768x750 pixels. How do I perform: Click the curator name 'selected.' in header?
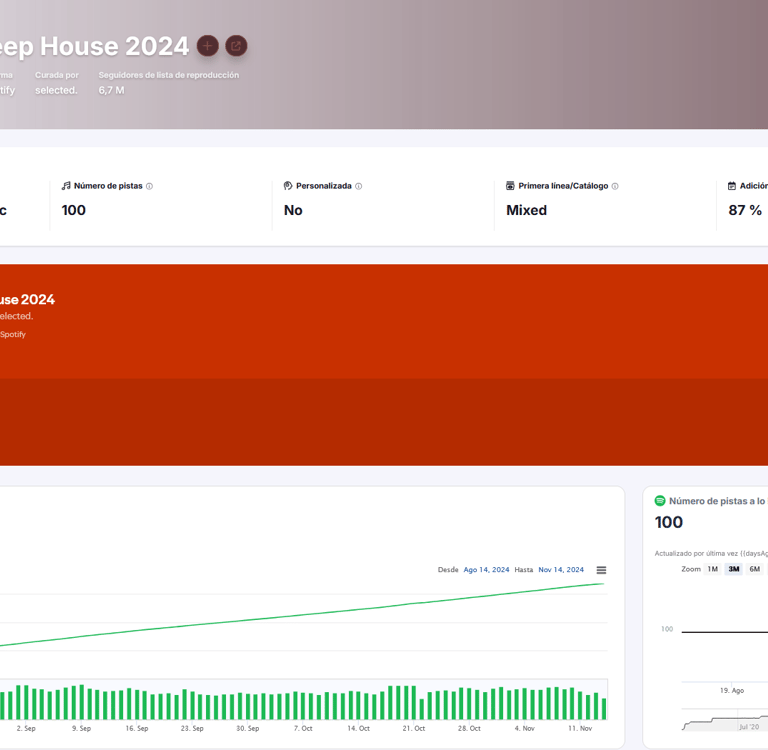[56, 90]
